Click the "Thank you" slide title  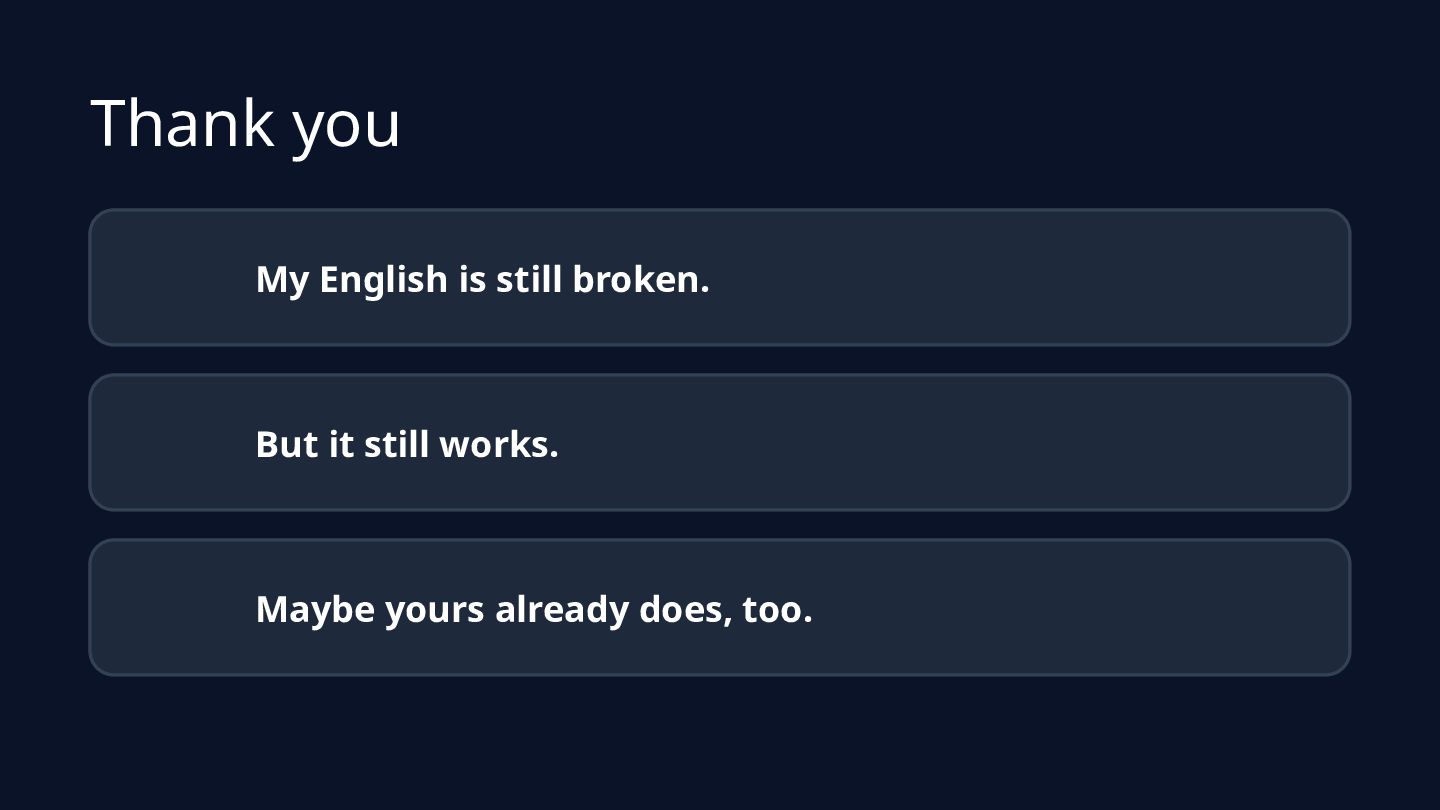tap(246, 124)
